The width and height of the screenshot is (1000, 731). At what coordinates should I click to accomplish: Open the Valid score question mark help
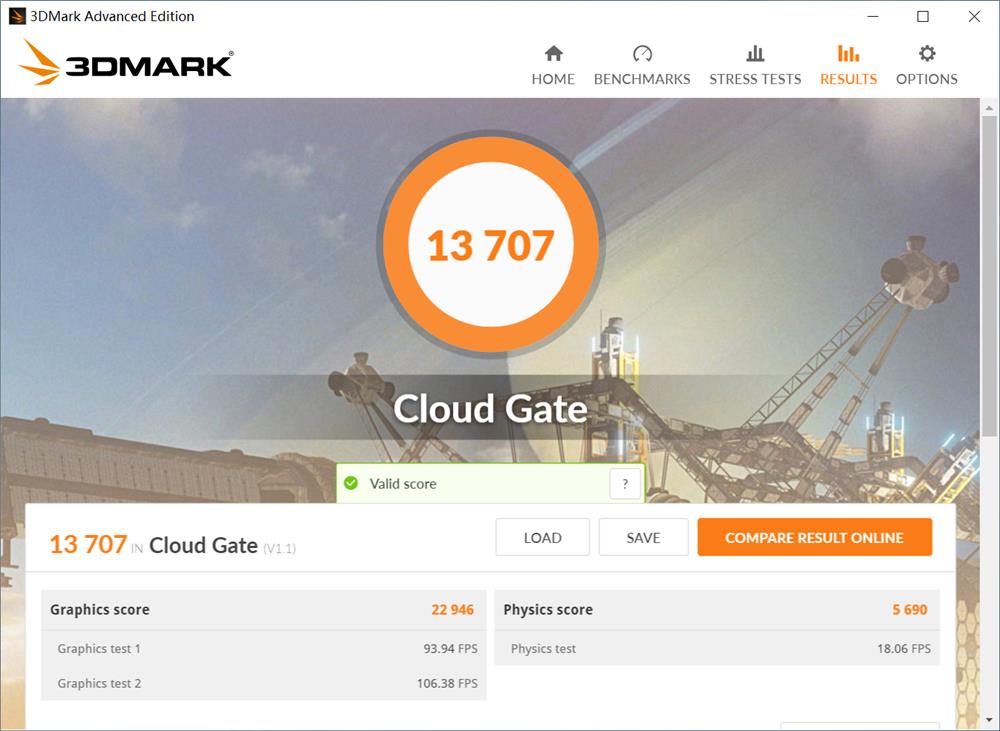pos(625,484)
